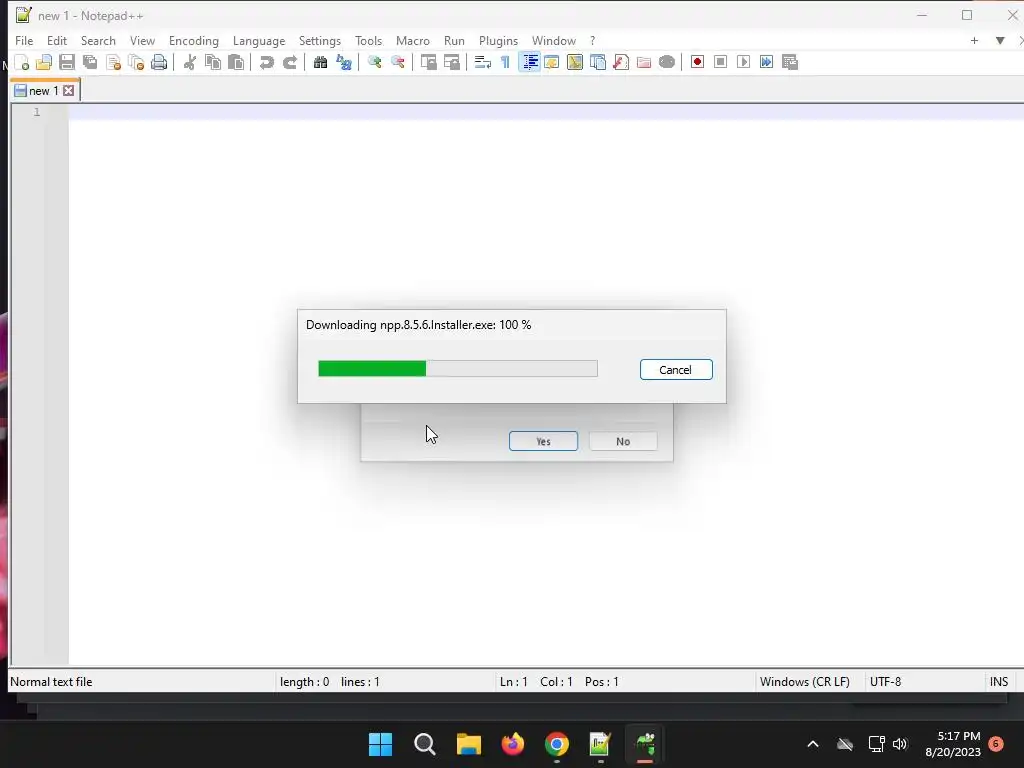Click the Save recorded macro icon

tap(790, 62)
